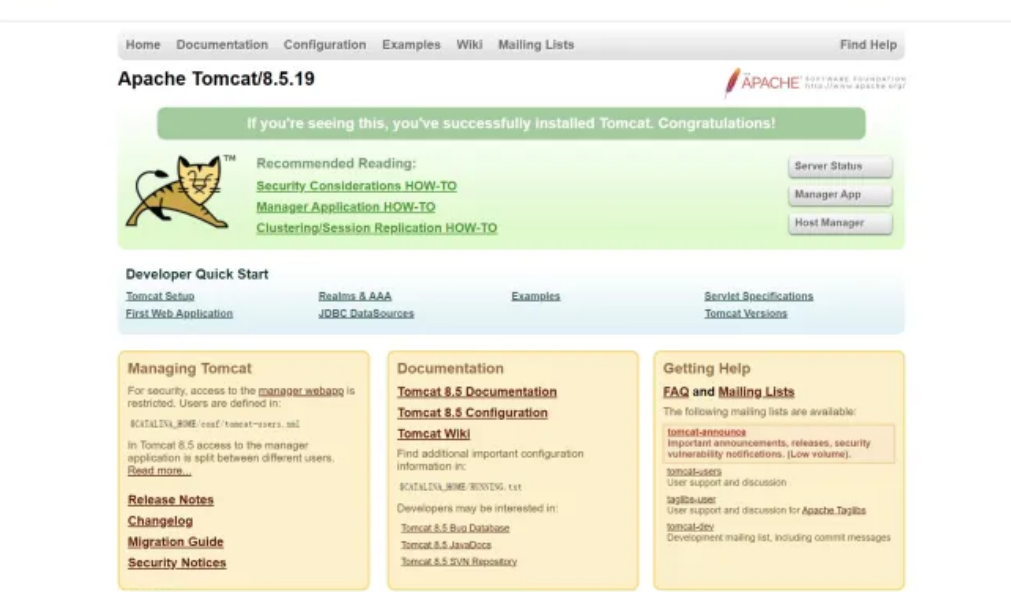Open Examples link under Developer Quick Start
This screenshot has width=1011, height=592.
click(x=536, y=296)
